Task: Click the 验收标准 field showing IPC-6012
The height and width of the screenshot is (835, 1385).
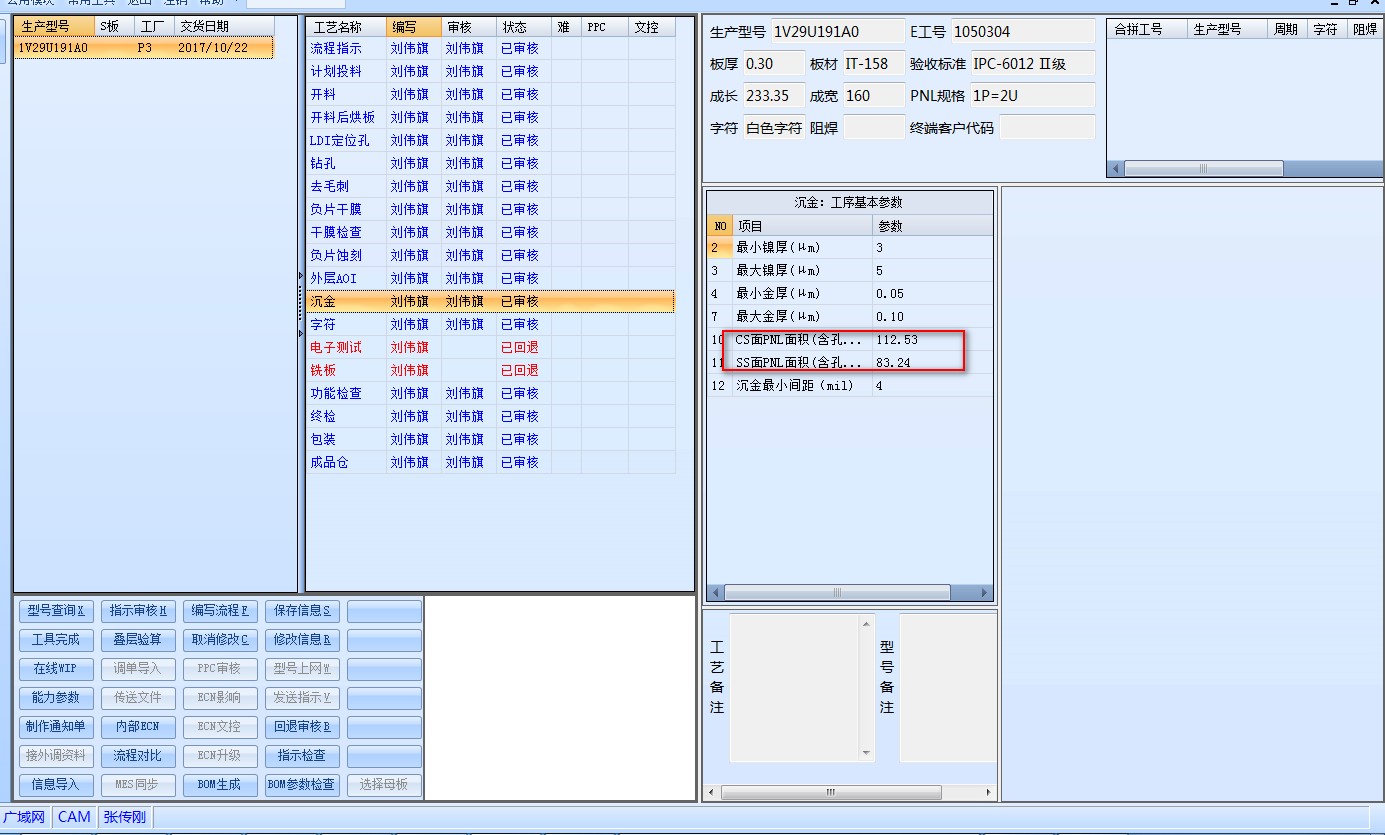Action: tap(1032, 64)
